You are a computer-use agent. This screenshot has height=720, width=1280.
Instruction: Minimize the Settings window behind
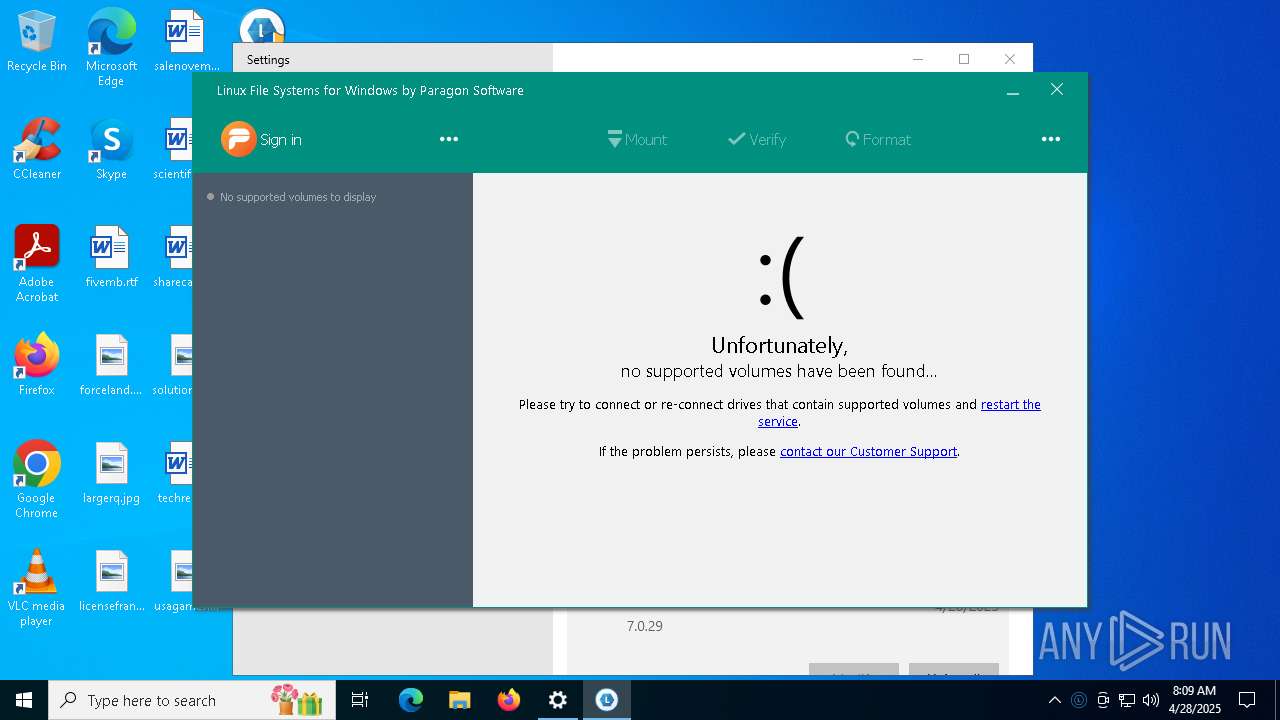(x=918, y=59)
